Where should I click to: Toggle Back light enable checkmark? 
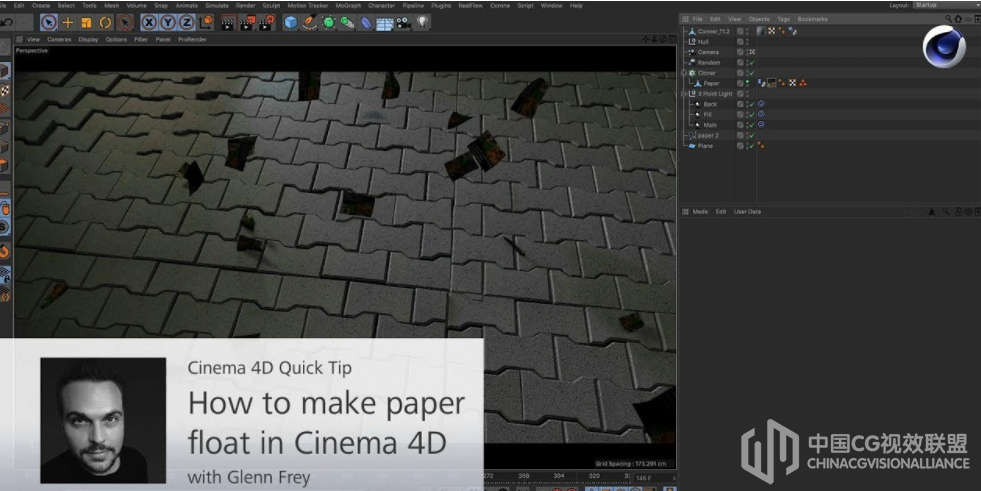coord(751,104)
